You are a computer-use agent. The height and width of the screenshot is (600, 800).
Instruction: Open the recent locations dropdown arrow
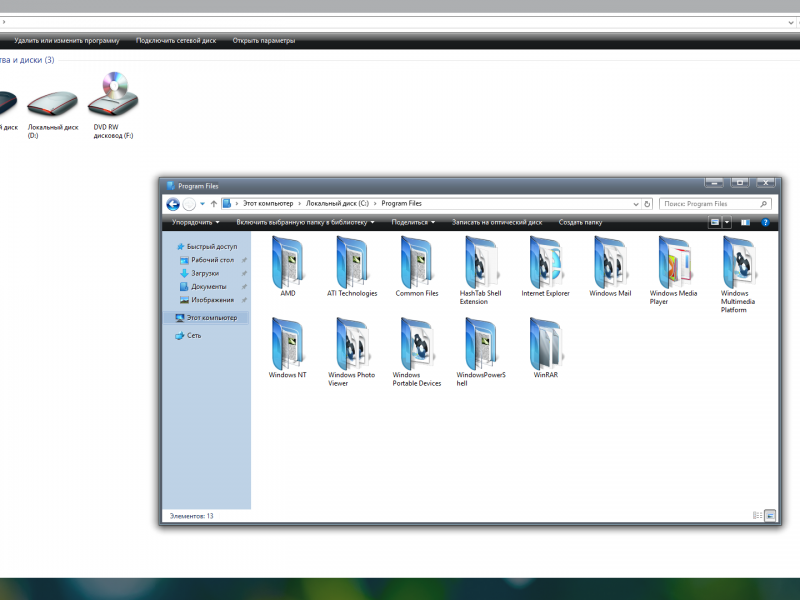tap(203, 204)
